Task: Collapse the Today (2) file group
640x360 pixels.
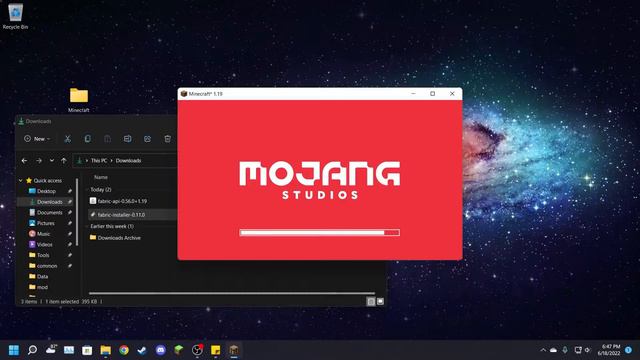Action: 87,190
